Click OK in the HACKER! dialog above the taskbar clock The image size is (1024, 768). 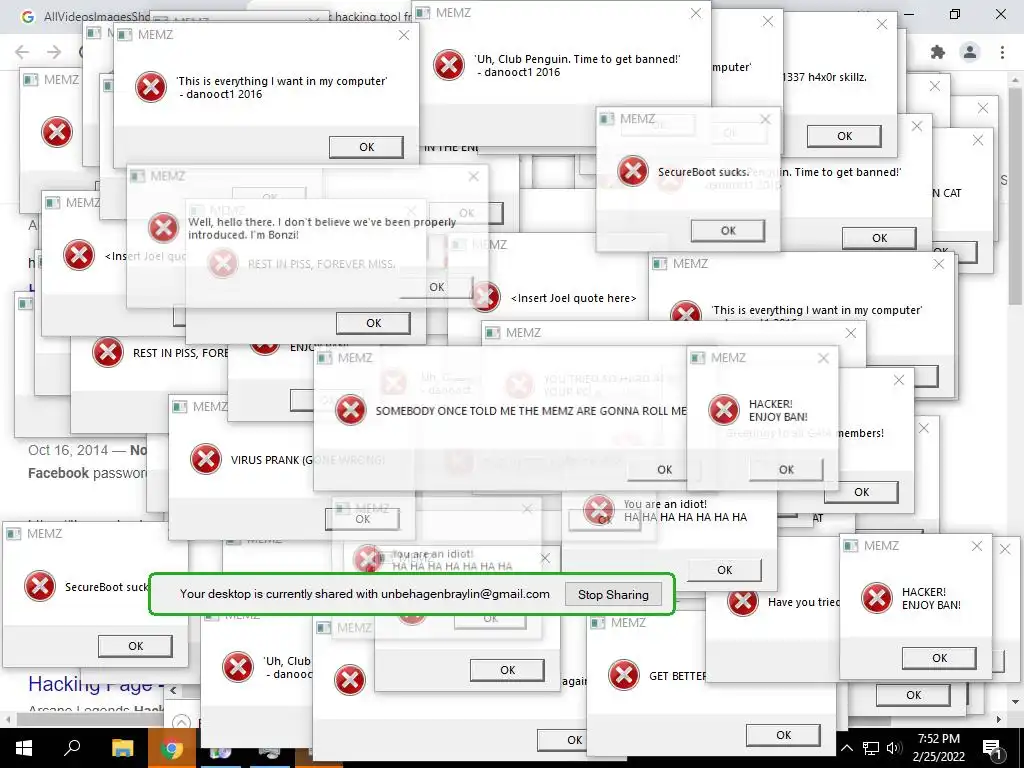pyautogui.click(x=939, y=658)
